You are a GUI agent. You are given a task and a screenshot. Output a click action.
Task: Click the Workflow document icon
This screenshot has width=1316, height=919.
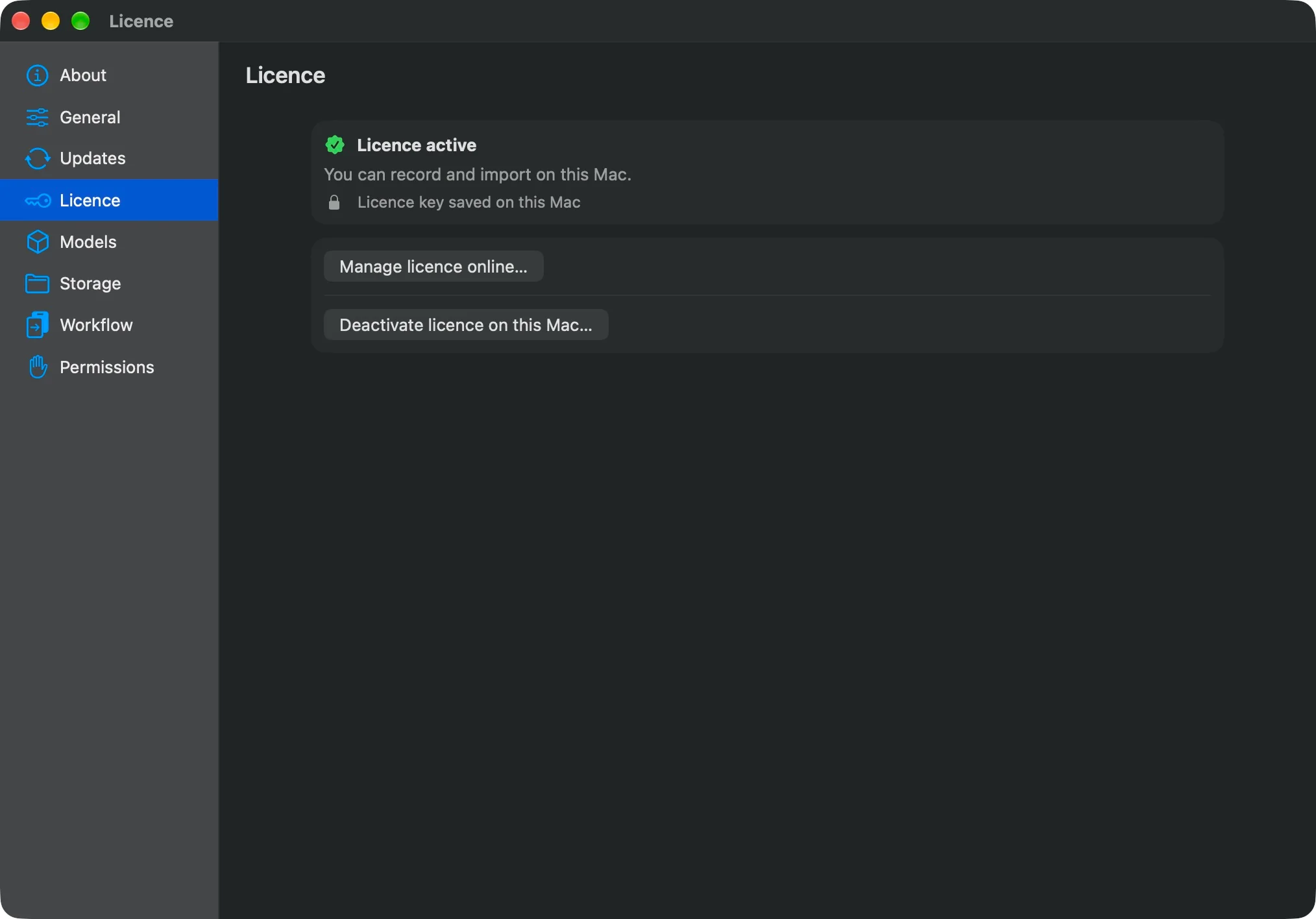click(x=37, y=325)
